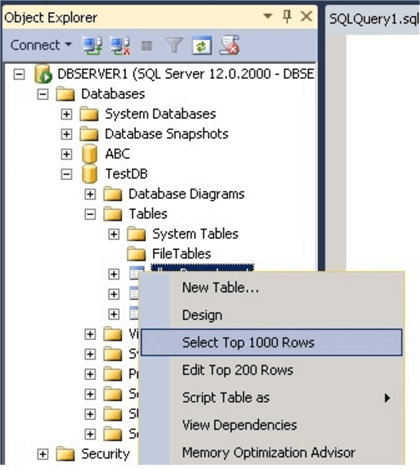Select the System Tables label
This screenshot has height=470, width=420.
tap(195, 234)
